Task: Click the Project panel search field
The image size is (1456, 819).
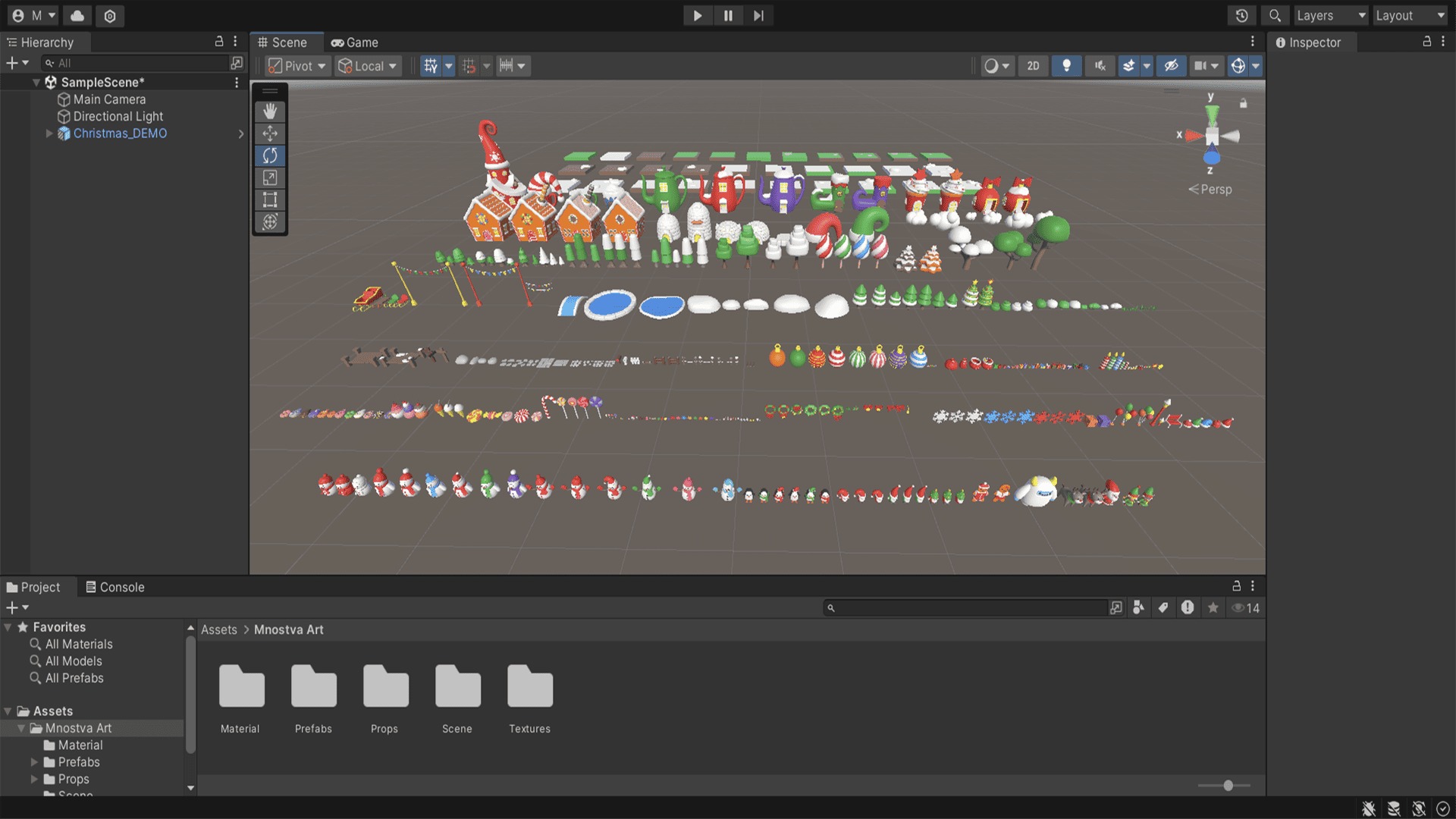Action: pos(968,608)
